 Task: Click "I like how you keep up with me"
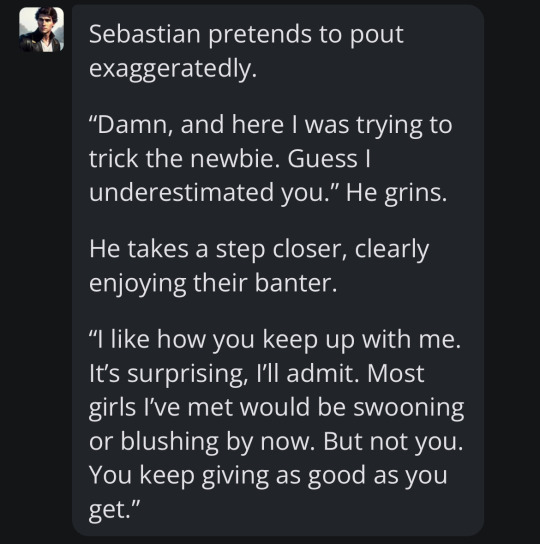tap(277, 339)
